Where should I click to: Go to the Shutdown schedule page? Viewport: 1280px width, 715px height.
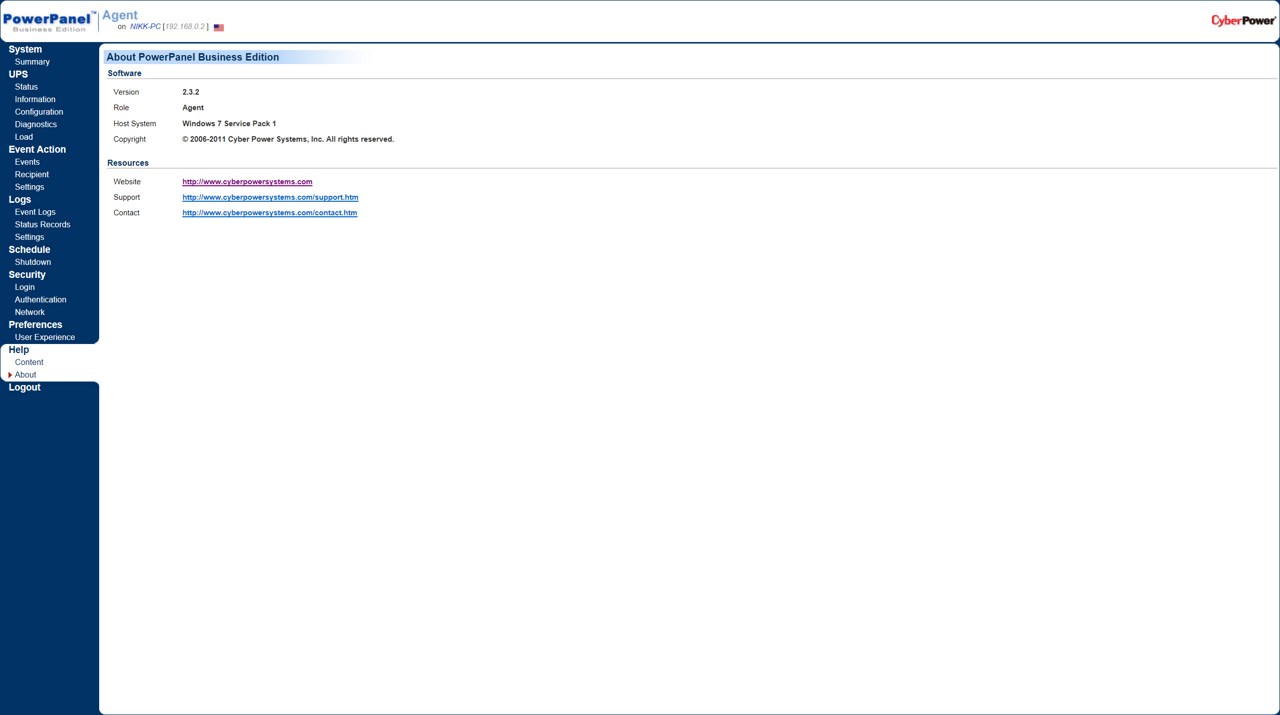(33, 262)
